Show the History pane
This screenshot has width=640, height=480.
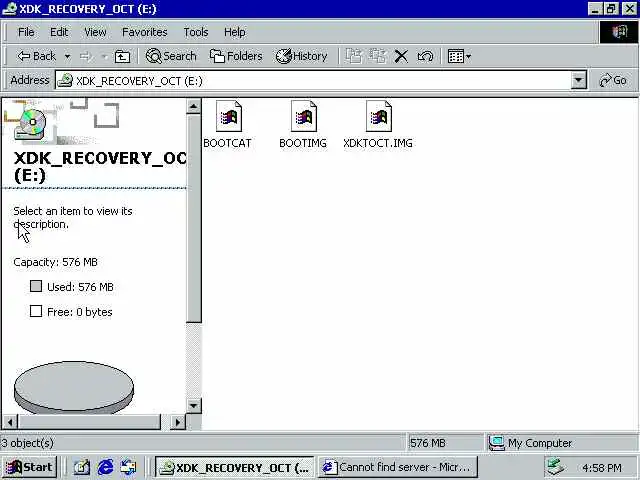(x=301, y=56)
